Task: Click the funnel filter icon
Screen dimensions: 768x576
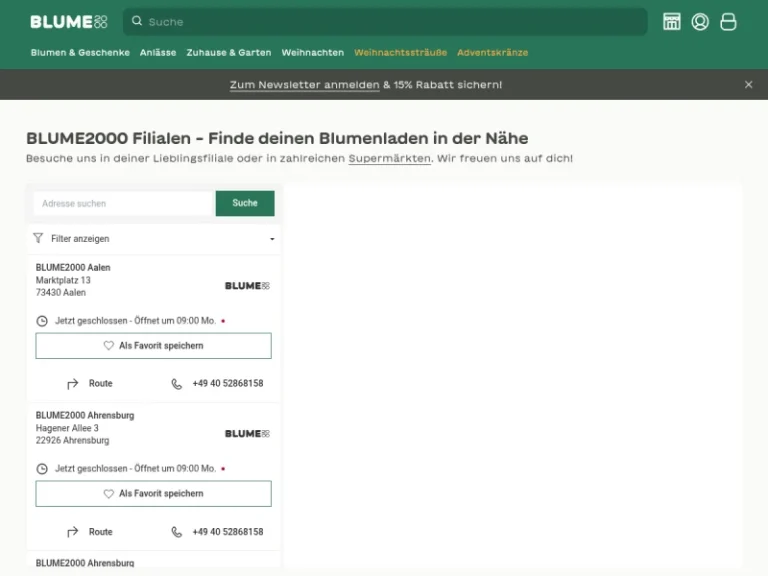Action: (38, 239)
